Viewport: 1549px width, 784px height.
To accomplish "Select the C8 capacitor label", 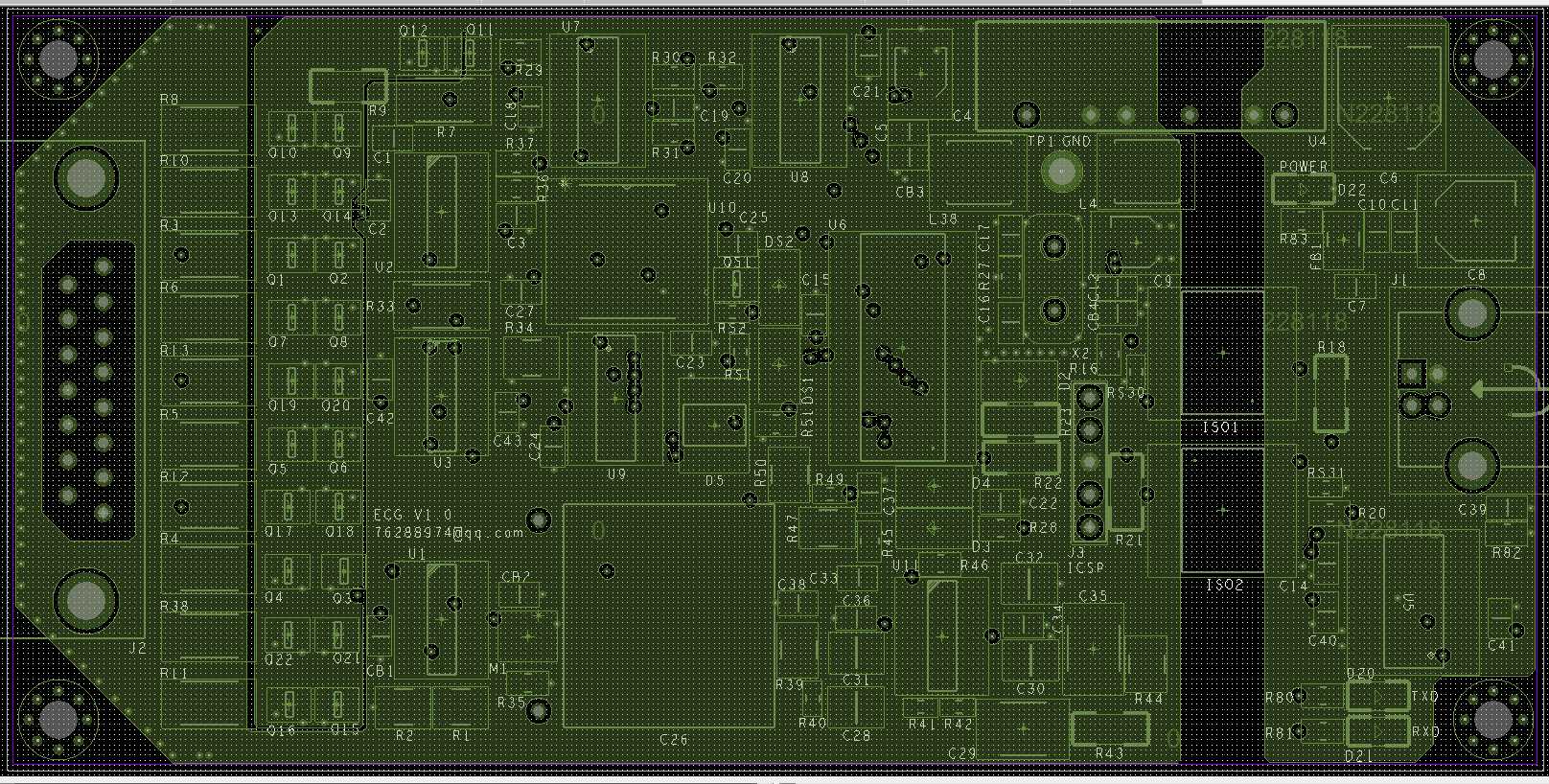I will coord(1476,275).
